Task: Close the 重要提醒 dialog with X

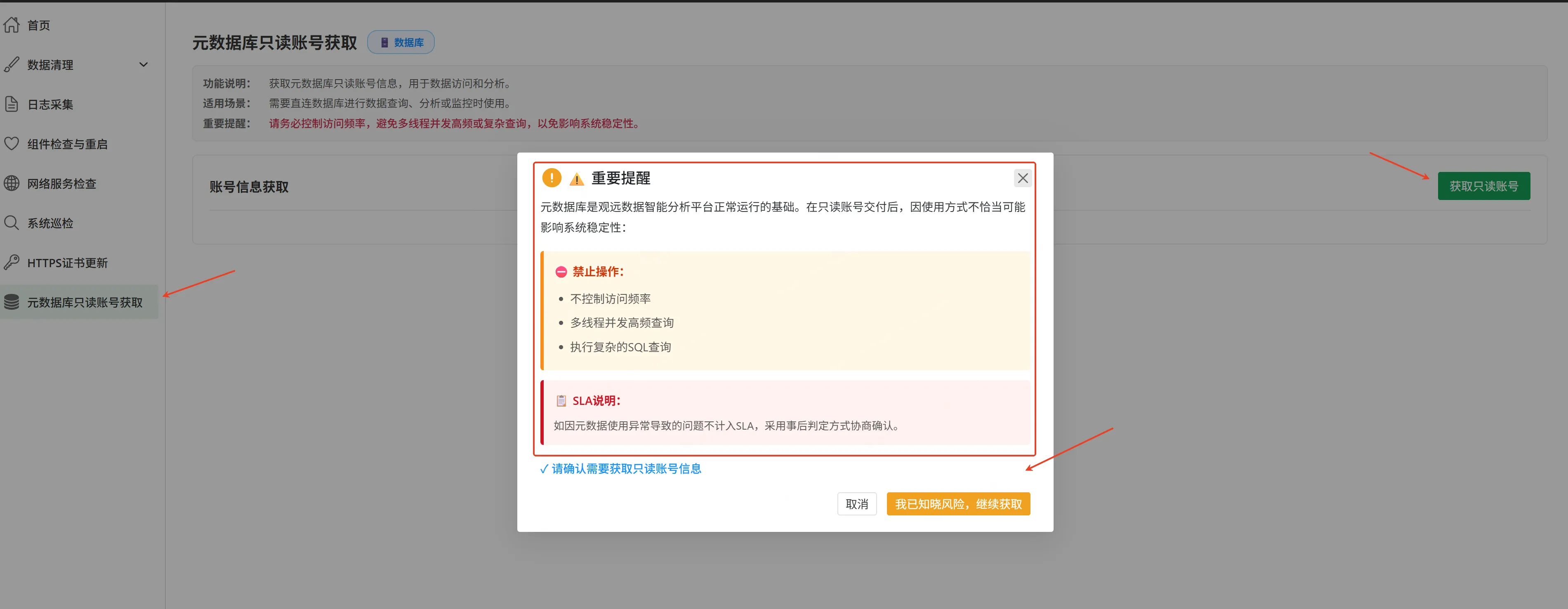Action: coord(1023,178)
